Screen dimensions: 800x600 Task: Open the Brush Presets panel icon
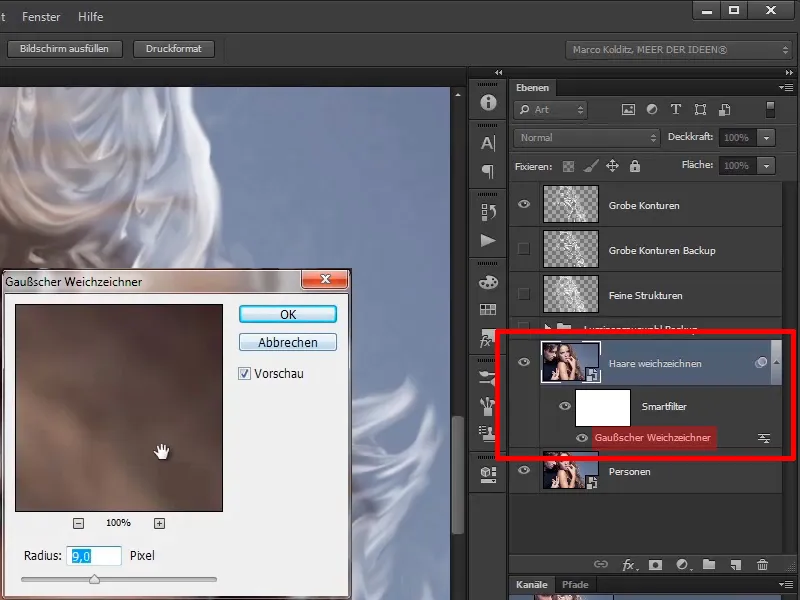coord(488,406)
